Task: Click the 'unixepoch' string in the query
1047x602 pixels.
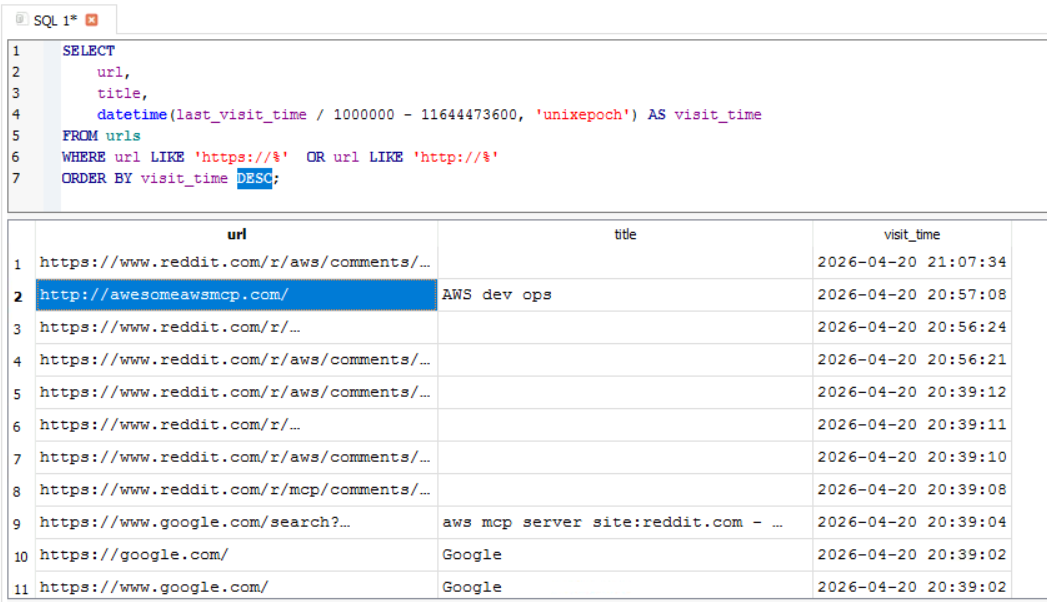Action: click(582, 115)
